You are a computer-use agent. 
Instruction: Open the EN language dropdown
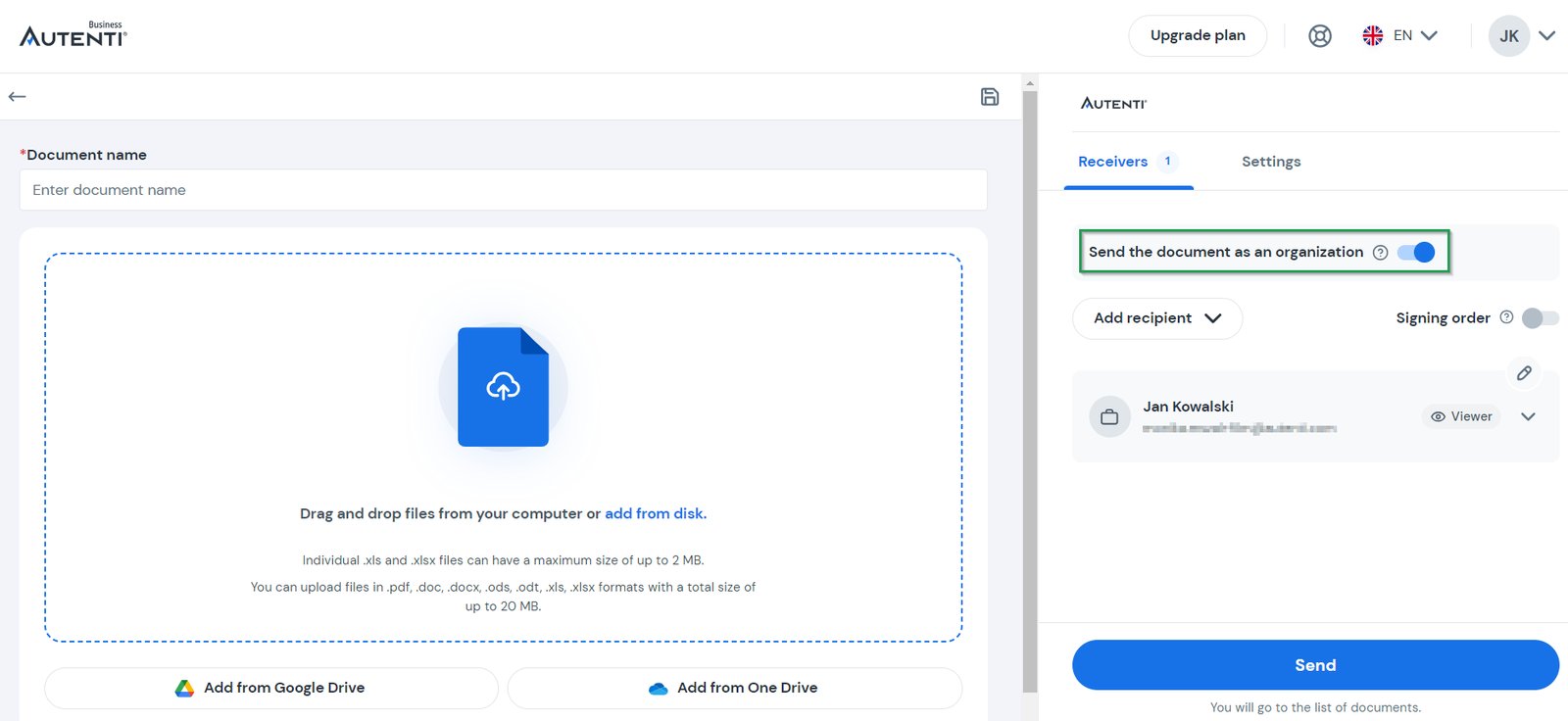click(x=1415, y=35)
